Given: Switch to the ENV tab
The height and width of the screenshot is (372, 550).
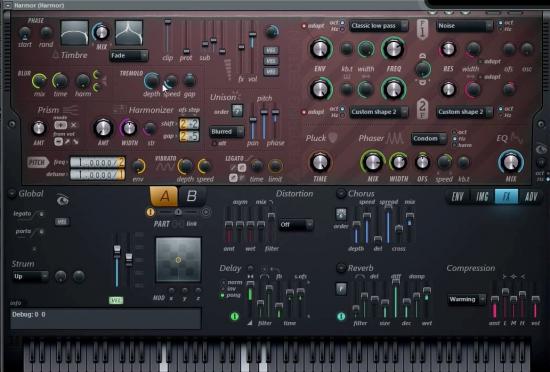Looking at the screenshot, I should (x=458, y=197).
